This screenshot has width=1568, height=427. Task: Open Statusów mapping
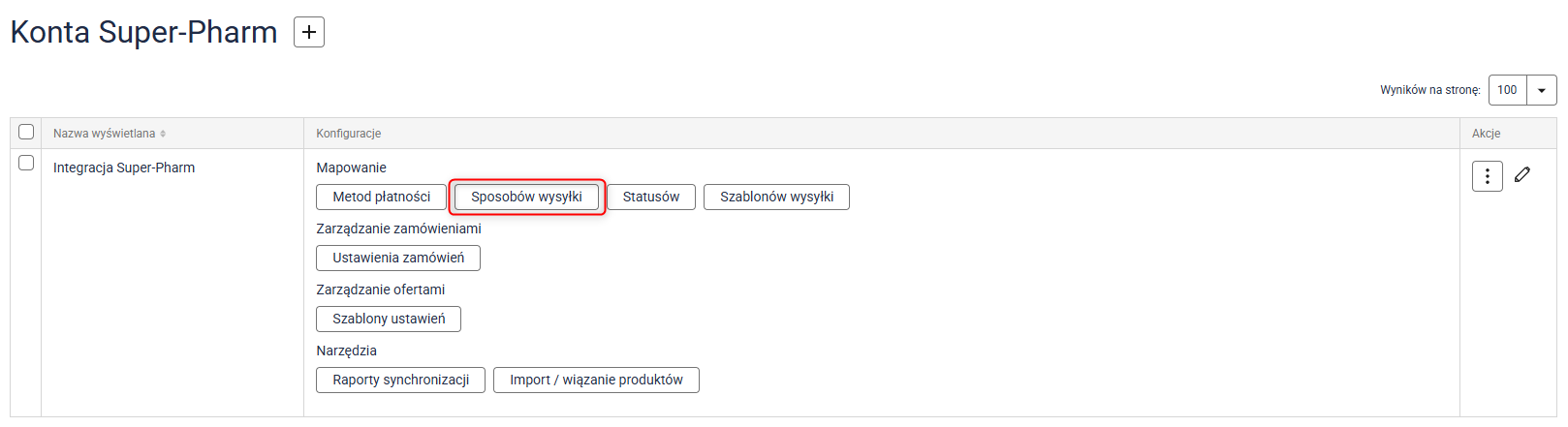pos(650,197)
